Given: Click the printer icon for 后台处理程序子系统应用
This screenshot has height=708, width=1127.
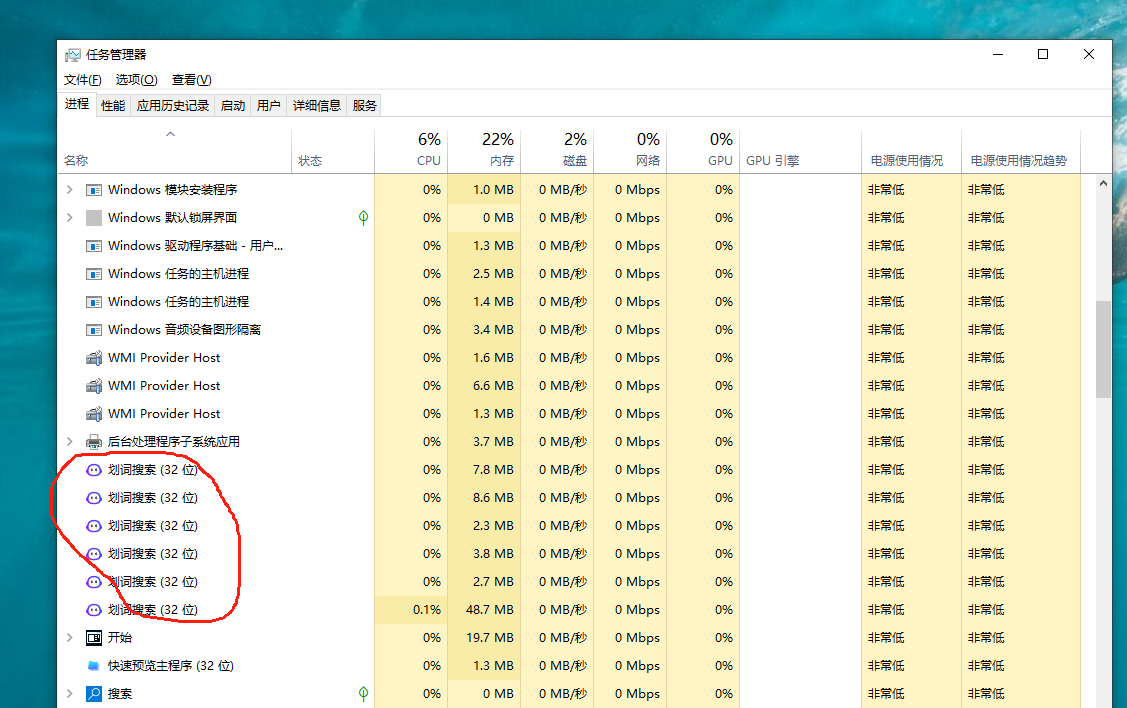Looking at the screenshot, I should point(94,441).
